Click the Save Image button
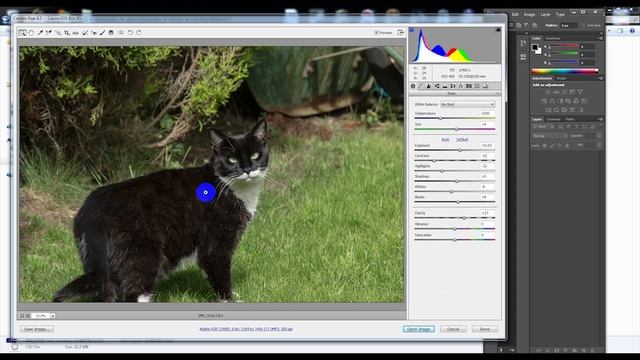 tap(36, 329)
